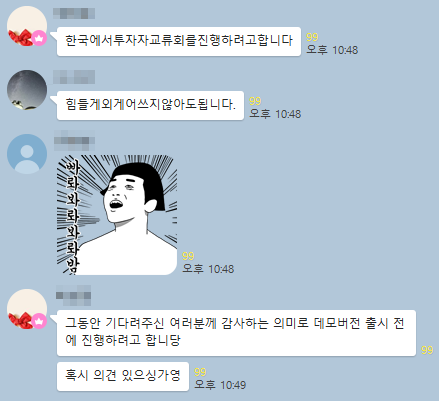Image resolution: width=439 pixels, height=401 pixels.
Task: Click the pink crown badge on top avatar
Action: tap(40, 38)
